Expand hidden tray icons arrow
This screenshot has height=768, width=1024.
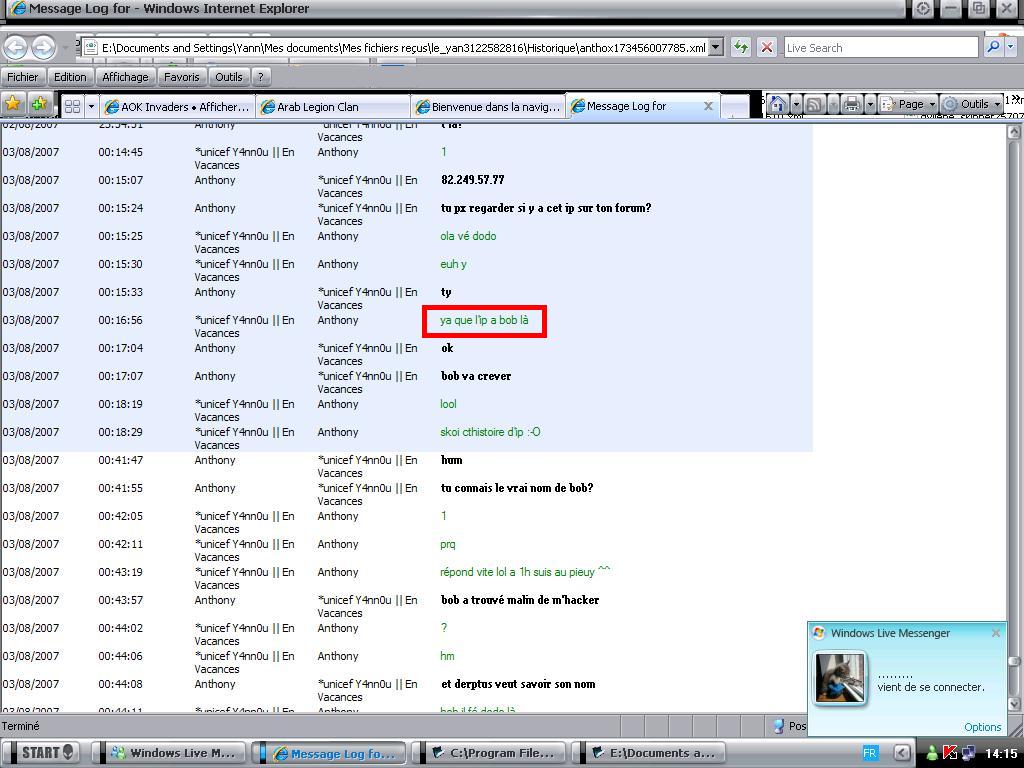click(902, 752)
